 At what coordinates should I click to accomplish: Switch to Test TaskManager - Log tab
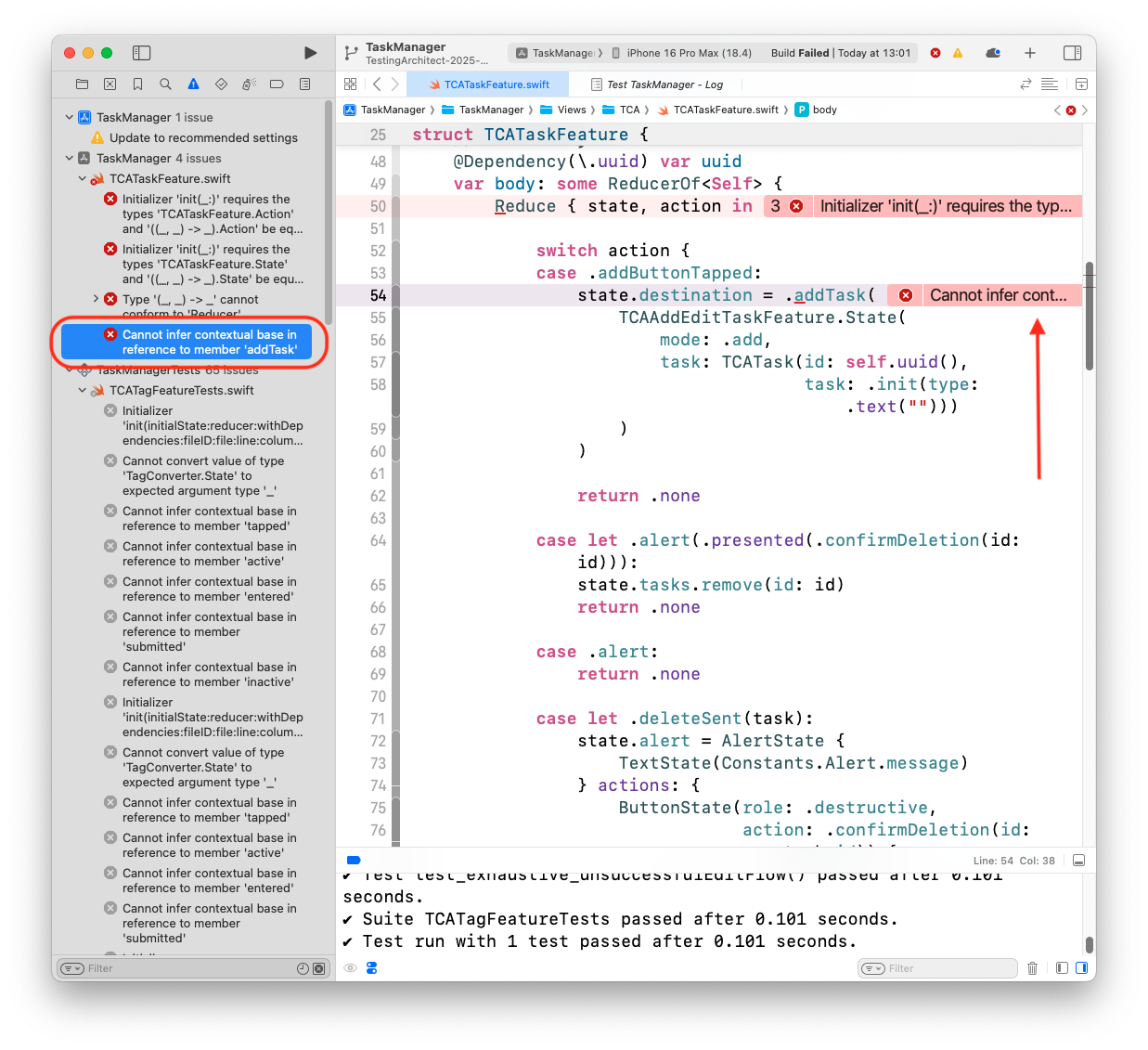pyautogui.click(x=664, y=84)
